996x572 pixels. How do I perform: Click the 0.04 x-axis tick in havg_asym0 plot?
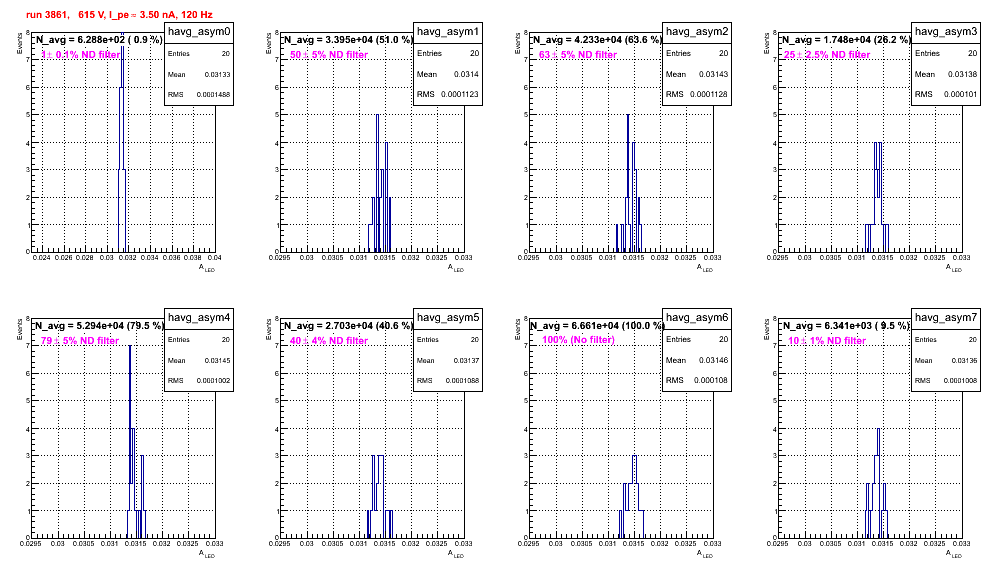[215, 257]
